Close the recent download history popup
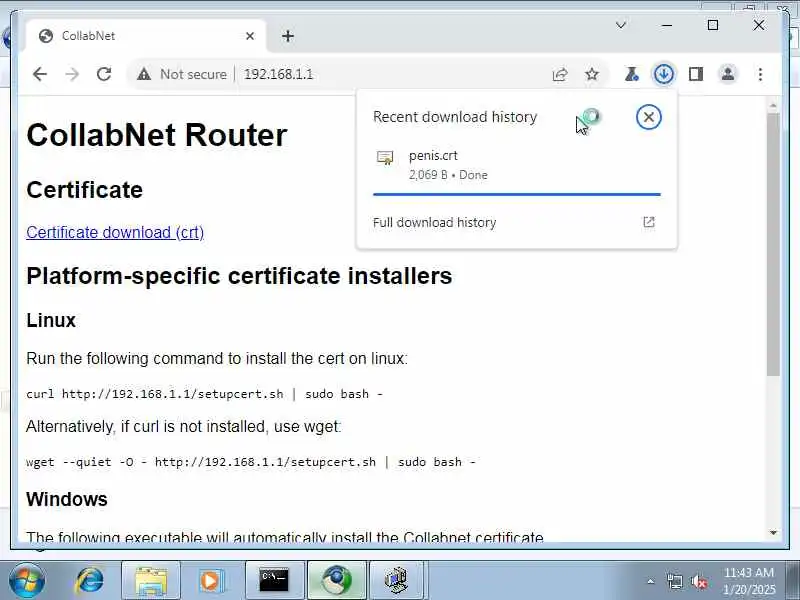The height and width of the screenshot is (600, 800). pos(648,117)
